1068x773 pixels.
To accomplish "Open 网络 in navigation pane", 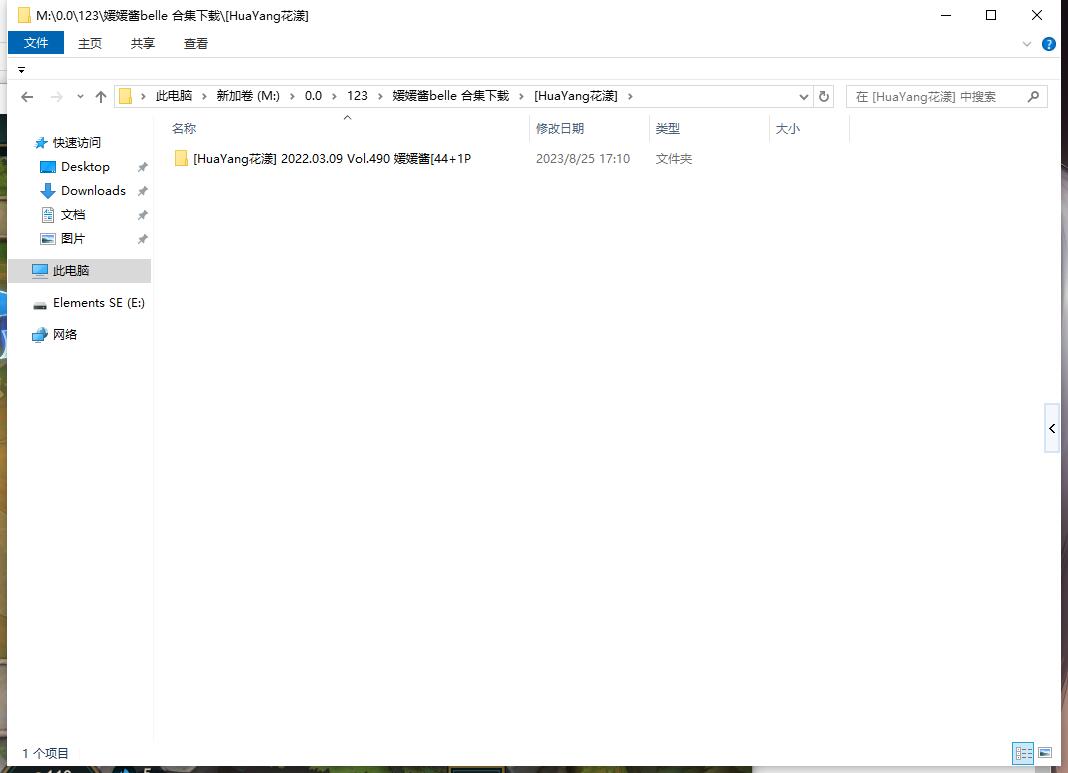I will (x=65, y=334).
